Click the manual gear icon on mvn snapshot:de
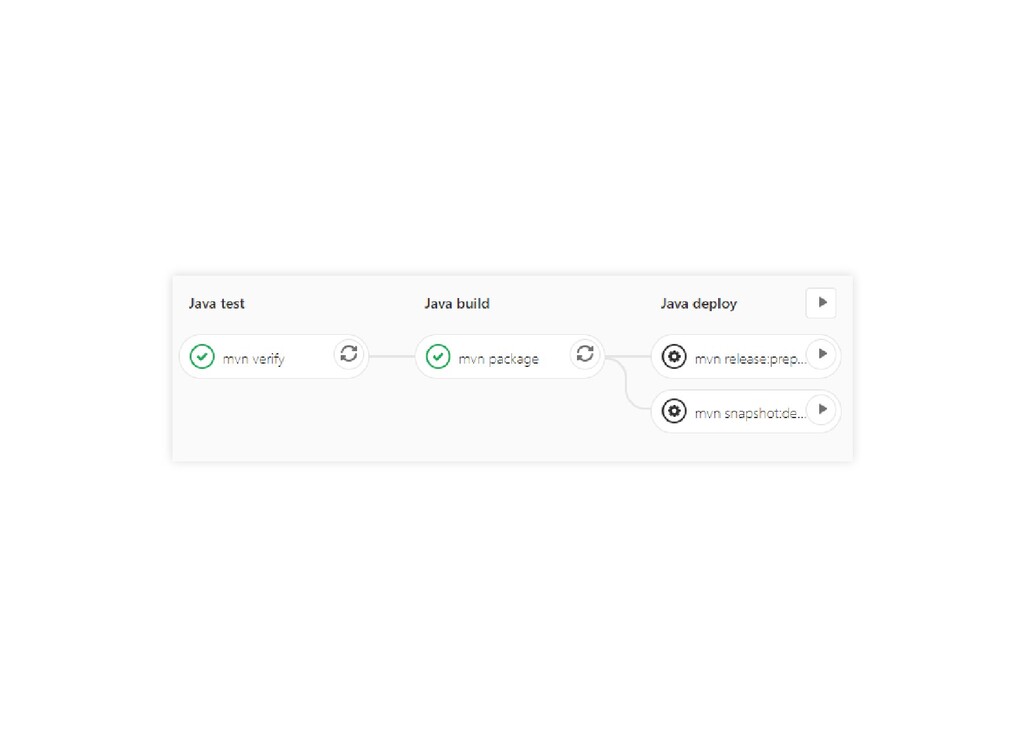1024x747 pixels. [674, 411]
